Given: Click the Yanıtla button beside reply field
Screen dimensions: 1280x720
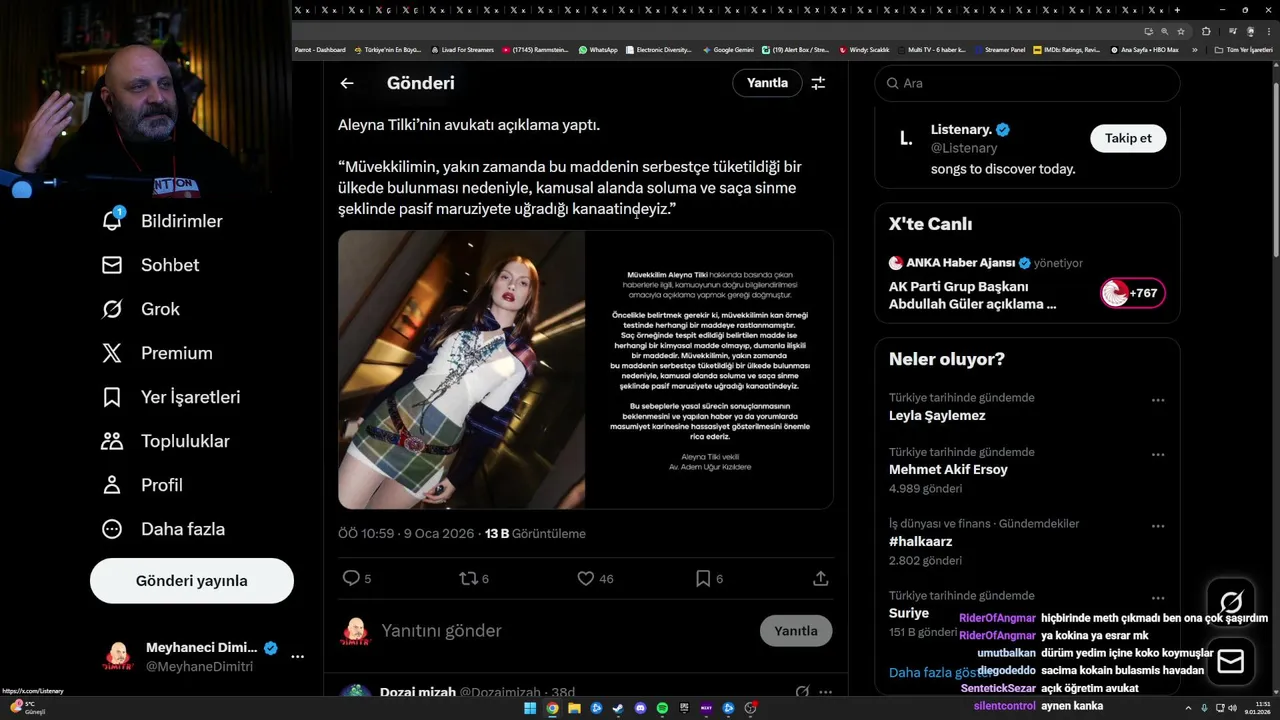Looking at the screenshot, I should click(796, 631).
